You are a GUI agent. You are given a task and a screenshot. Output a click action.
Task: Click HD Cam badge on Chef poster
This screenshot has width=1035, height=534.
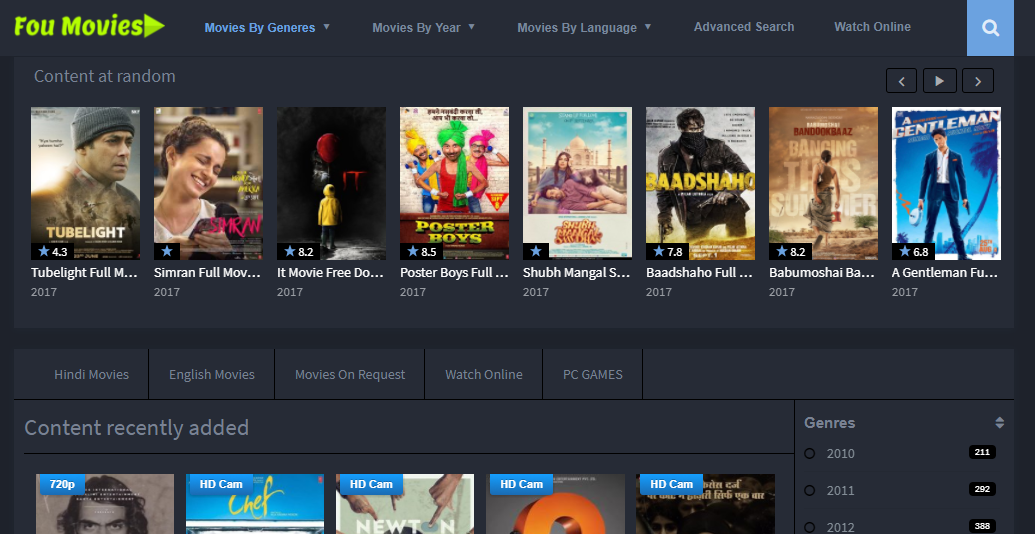coord(221,484)
